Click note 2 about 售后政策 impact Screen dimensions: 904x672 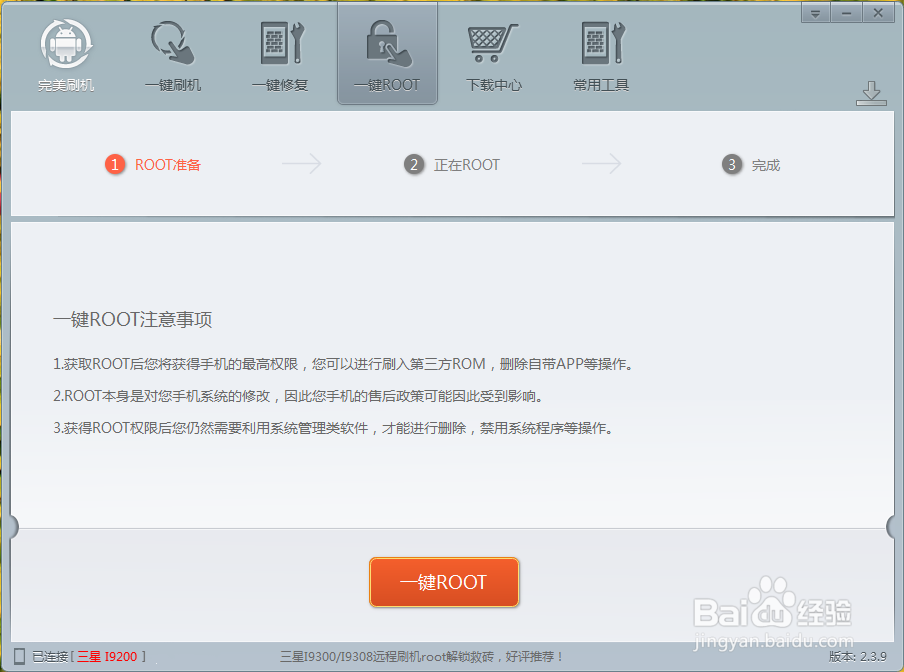[x=298, y=397]
